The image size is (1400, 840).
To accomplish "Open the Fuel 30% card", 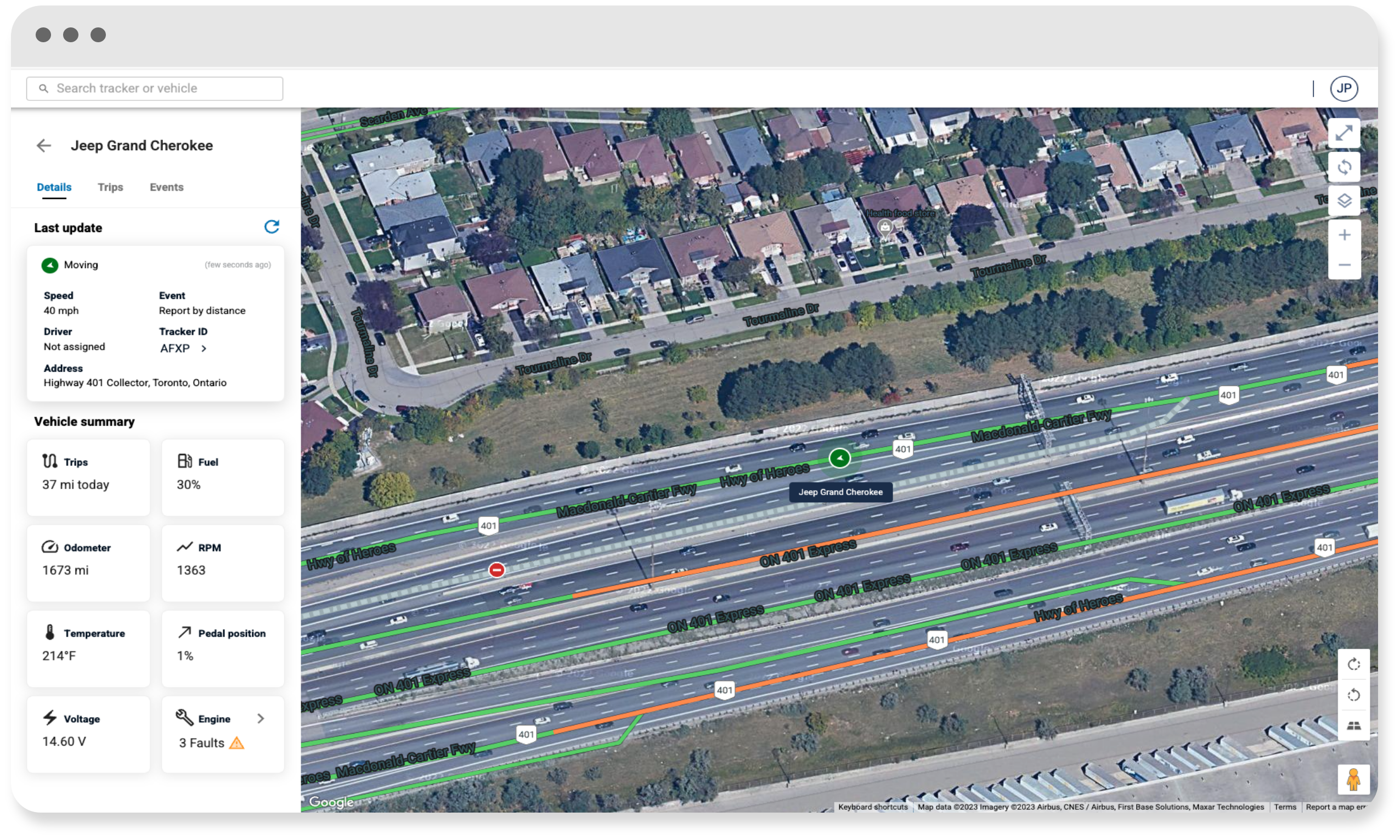I will point(223,477).
